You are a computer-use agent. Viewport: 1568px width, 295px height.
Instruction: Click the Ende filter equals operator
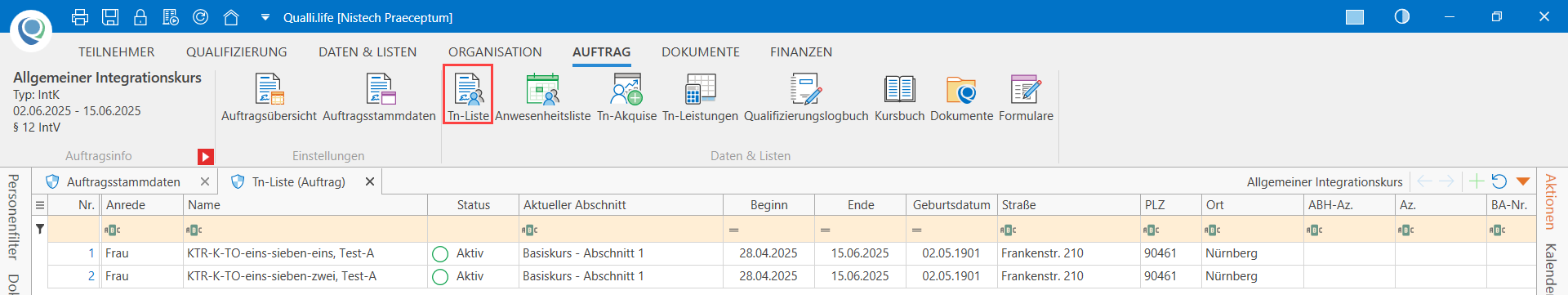[826, 230]
